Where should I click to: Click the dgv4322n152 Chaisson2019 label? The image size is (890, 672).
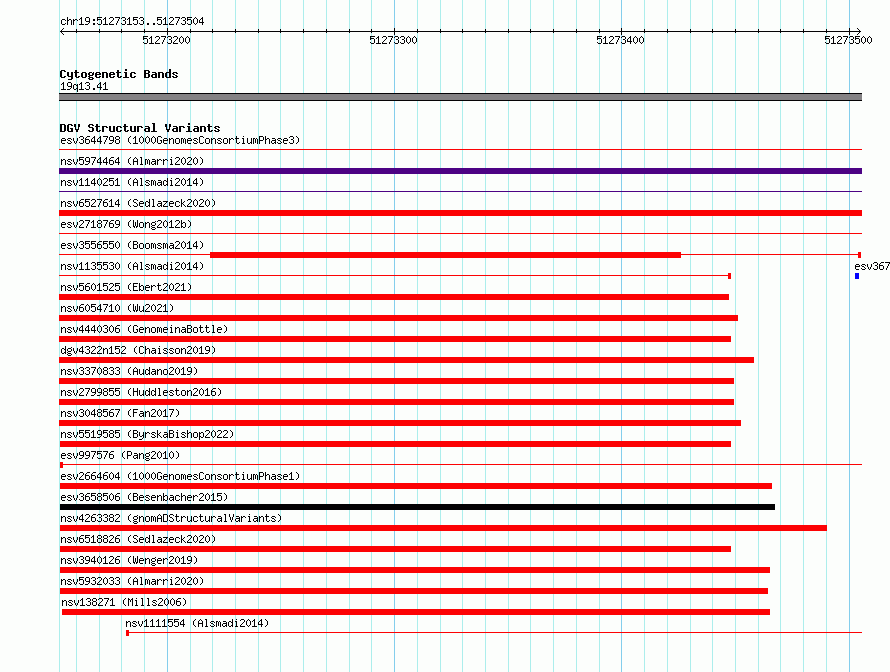tap(138, 350)
